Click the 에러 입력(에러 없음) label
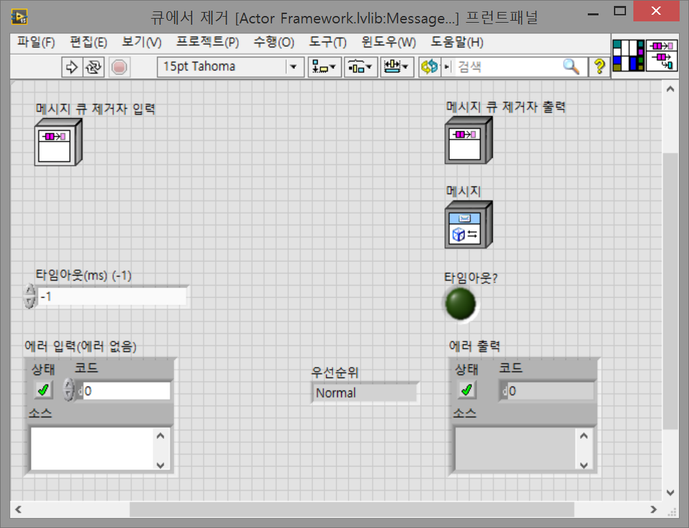The width and height of the screenshot is (689, 528). point(80,347)
